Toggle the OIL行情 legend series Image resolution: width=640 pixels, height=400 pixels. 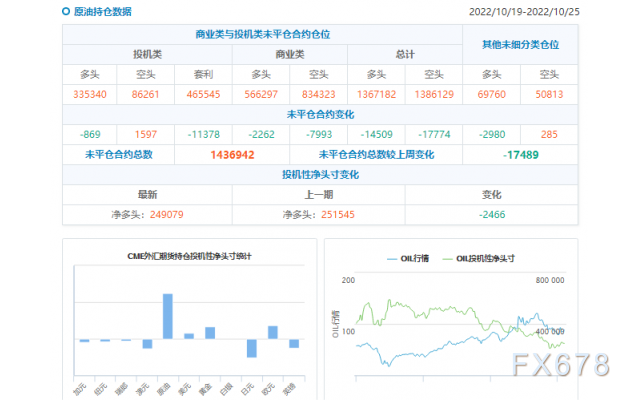408,258
